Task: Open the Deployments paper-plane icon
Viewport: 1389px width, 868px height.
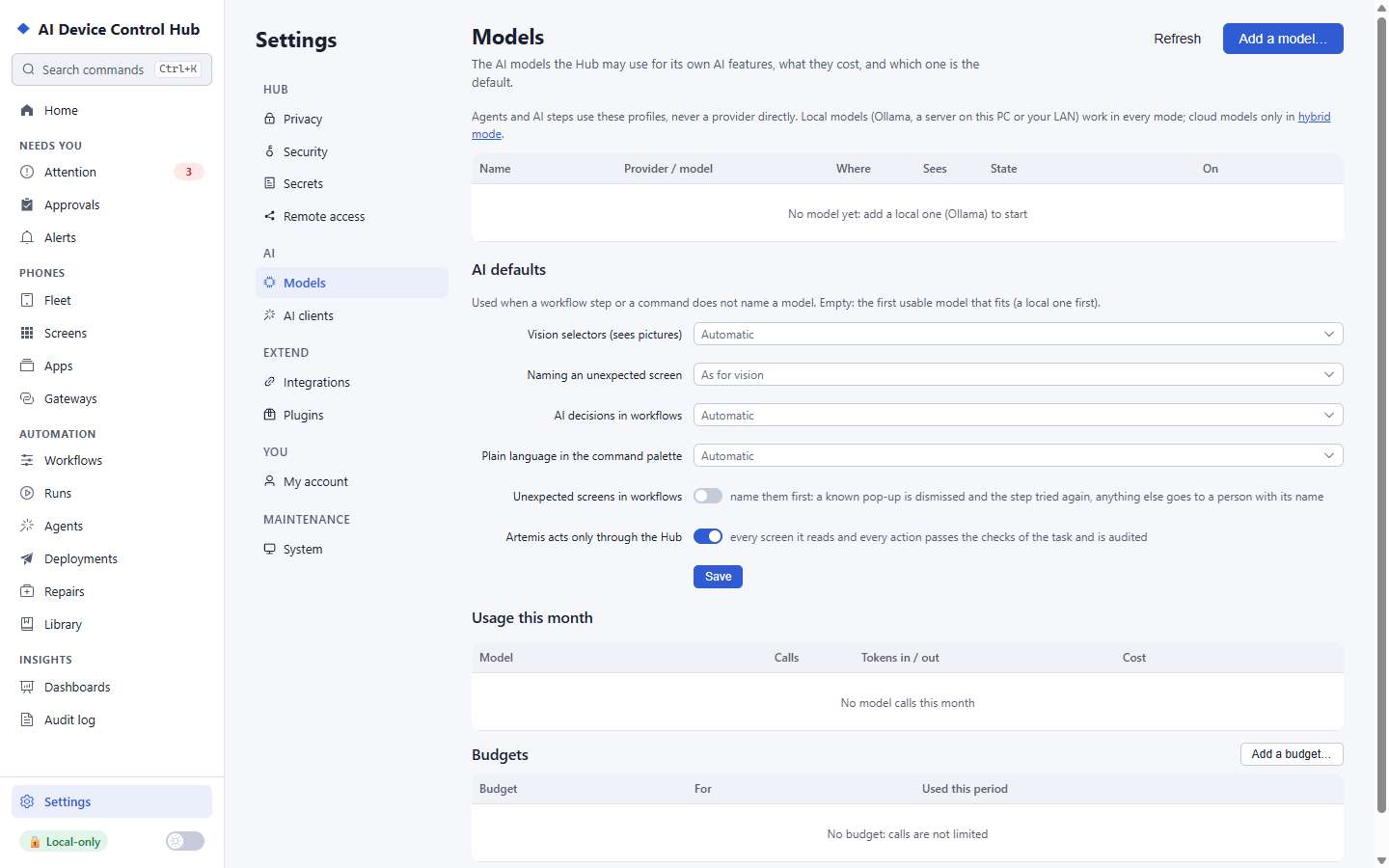Action: [27, 559]
